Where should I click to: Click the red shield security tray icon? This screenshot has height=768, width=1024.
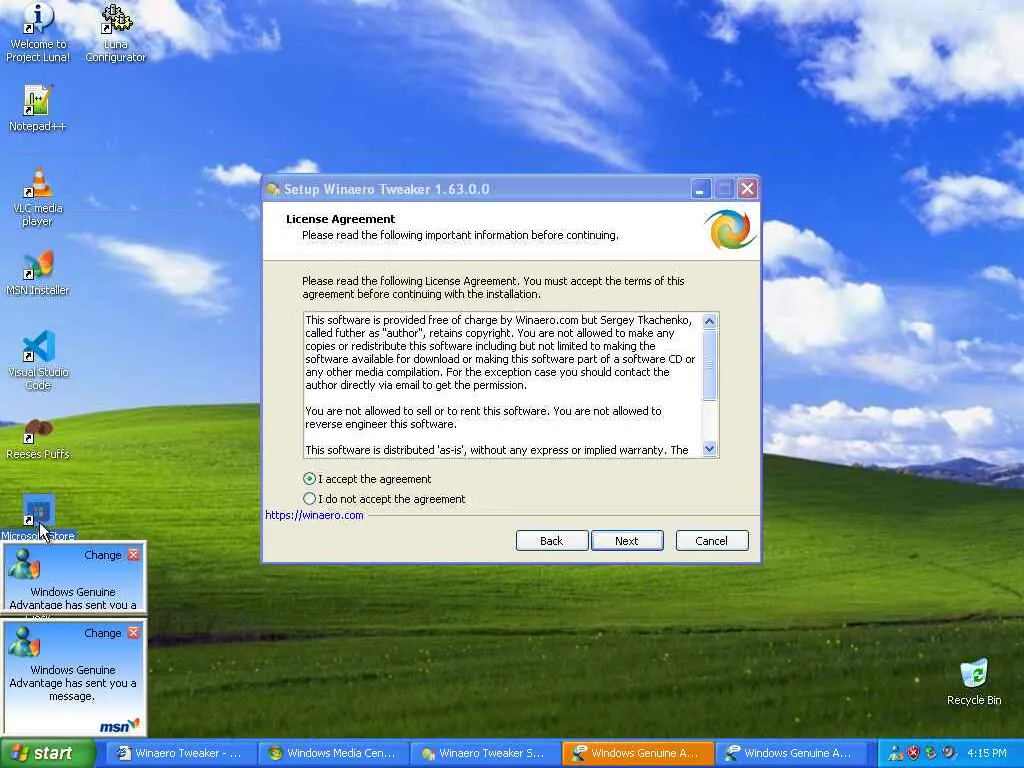pyautogui.click(x=913, y=753)
